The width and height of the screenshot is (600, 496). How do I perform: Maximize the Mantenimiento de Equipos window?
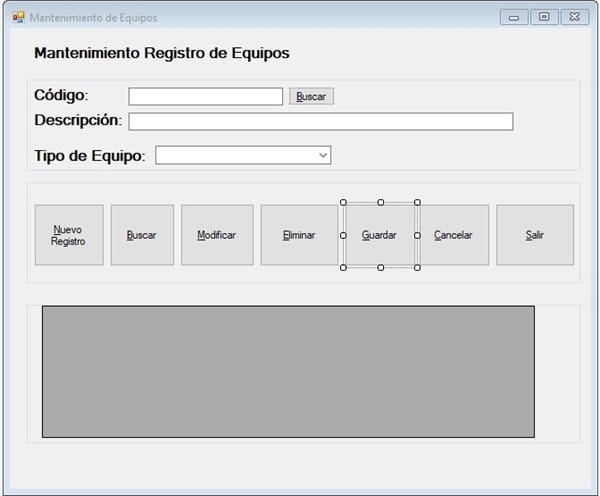(544, 17)
